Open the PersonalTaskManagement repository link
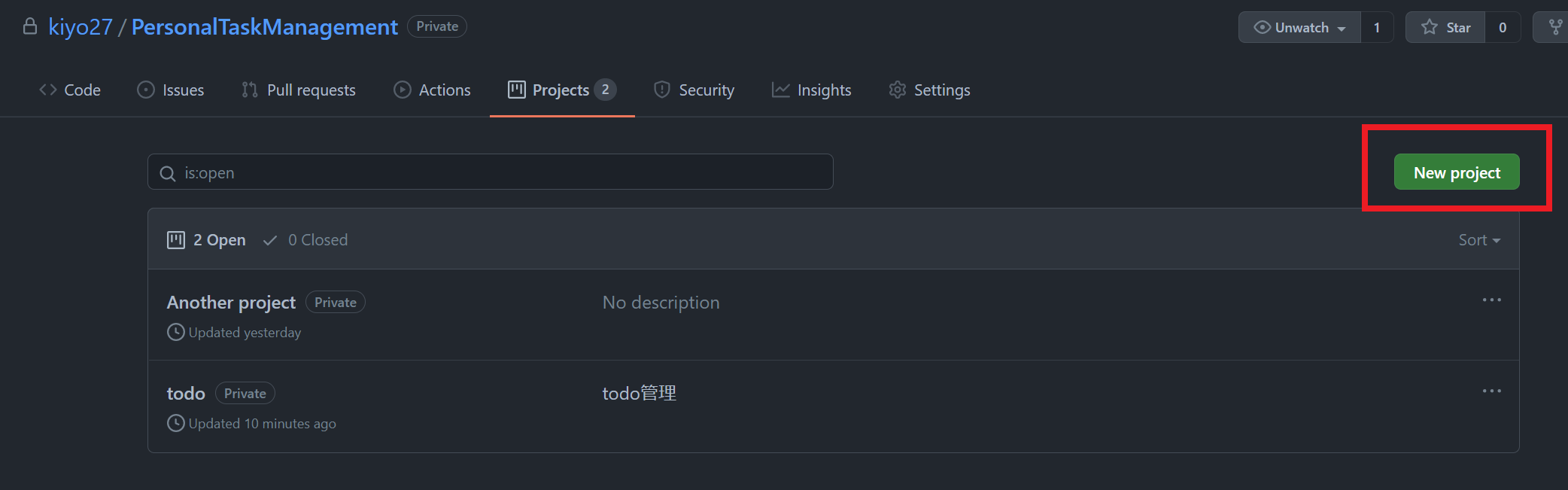Viewport: 1568px width, 490px height. point(265,27)
